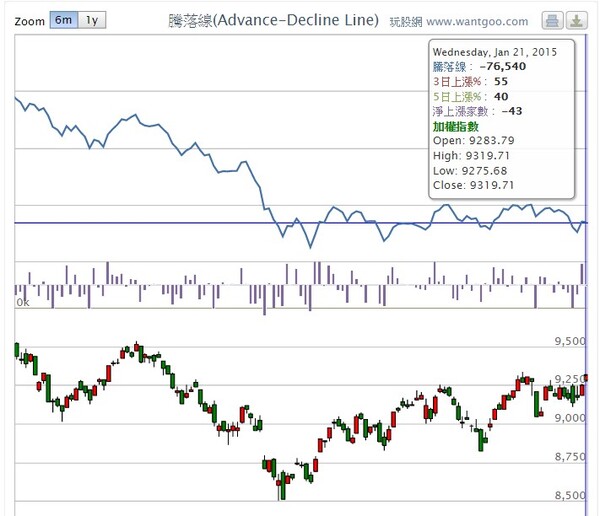
Task: Click the 加權指數 heading in tooltip
Action: (x=455, y=126)
